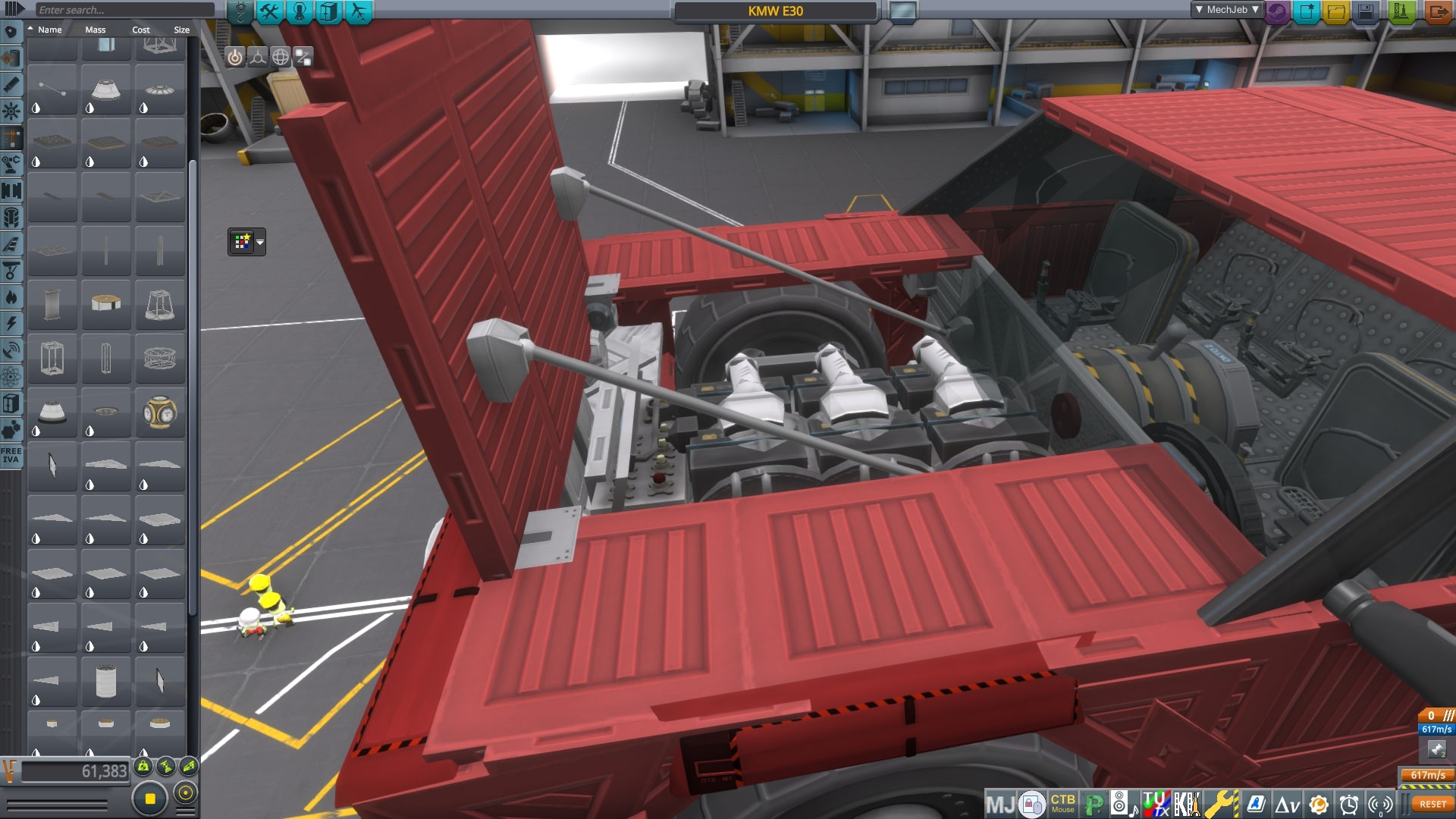Click the green P toolbar icon
This screenshot has height=819, width=1456.
tap(1094, 805)
